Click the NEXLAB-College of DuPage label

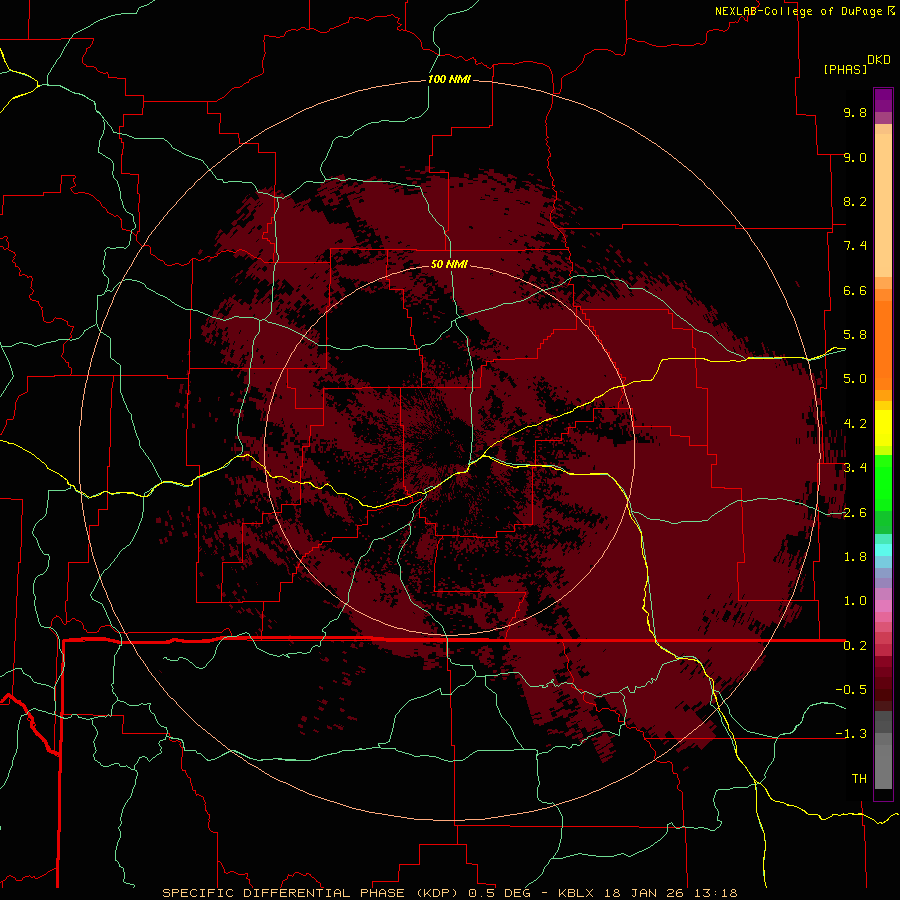tap(798, 11)
